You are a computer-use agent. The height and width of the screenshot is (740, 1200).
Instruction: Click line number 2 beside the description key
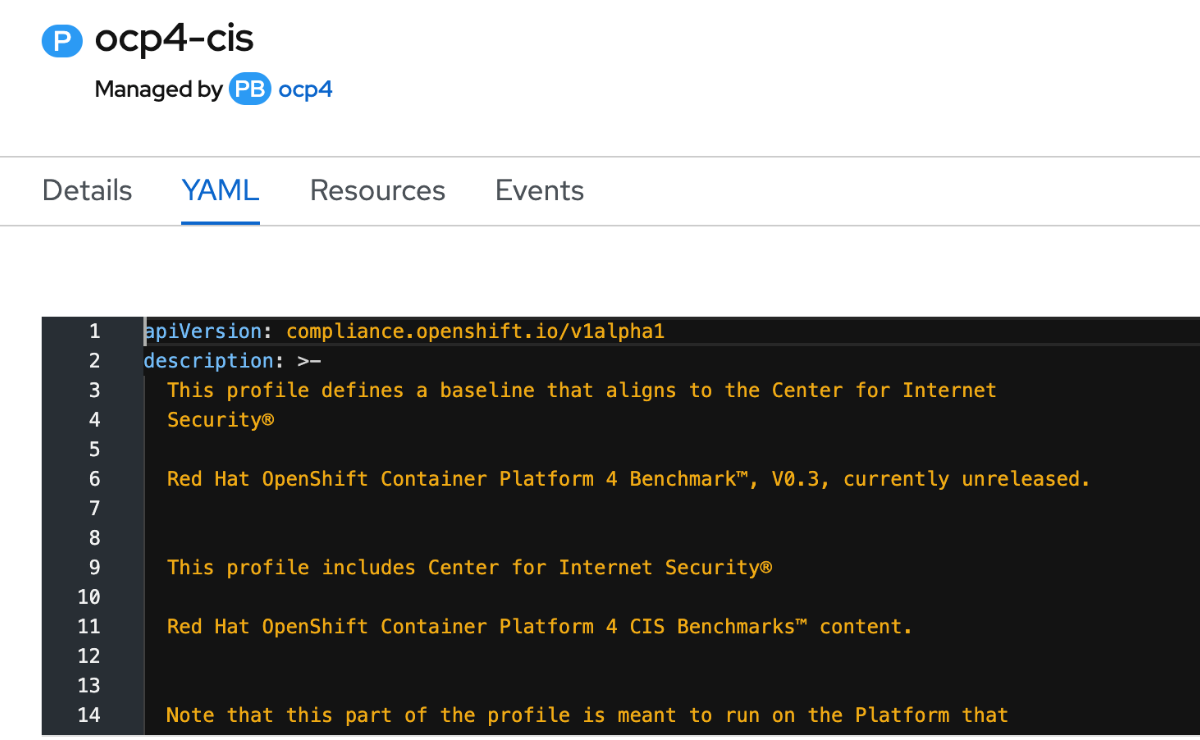[x=94, y=361]
